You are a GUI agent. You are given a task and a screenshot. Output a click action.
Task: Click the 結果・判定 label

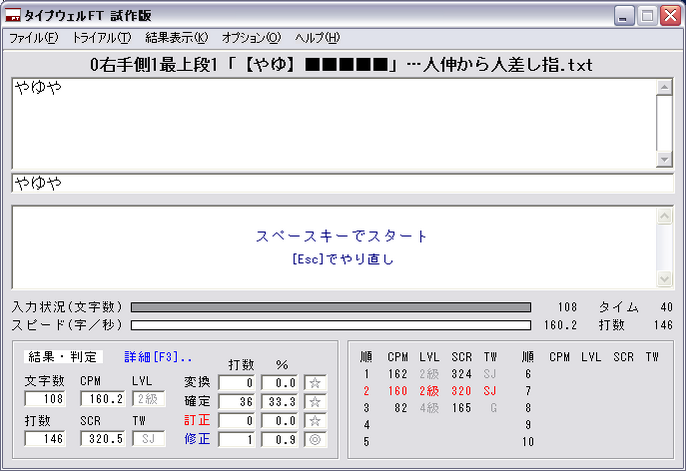pos(63,357)
